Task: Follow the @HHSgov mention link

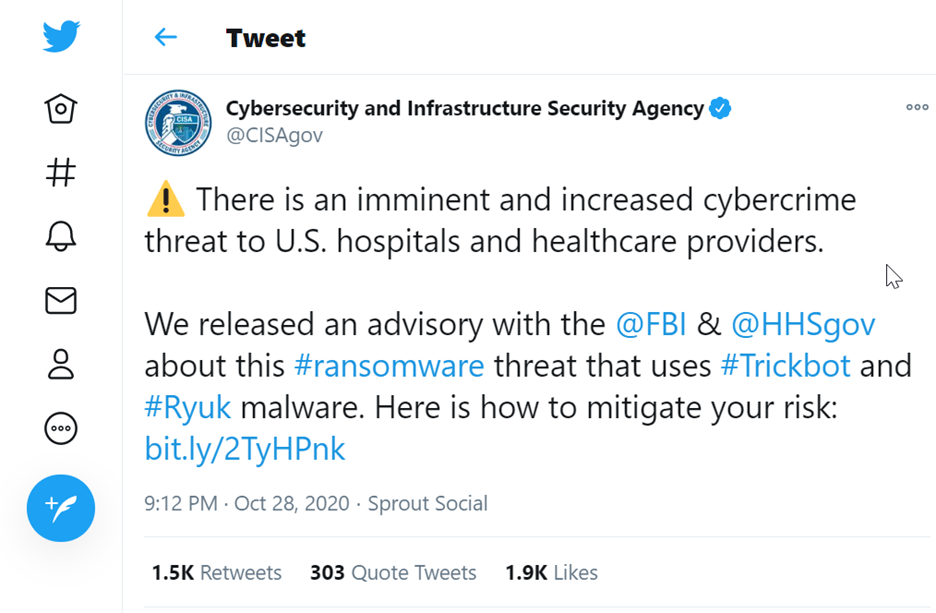Action: tap(803, 324)
